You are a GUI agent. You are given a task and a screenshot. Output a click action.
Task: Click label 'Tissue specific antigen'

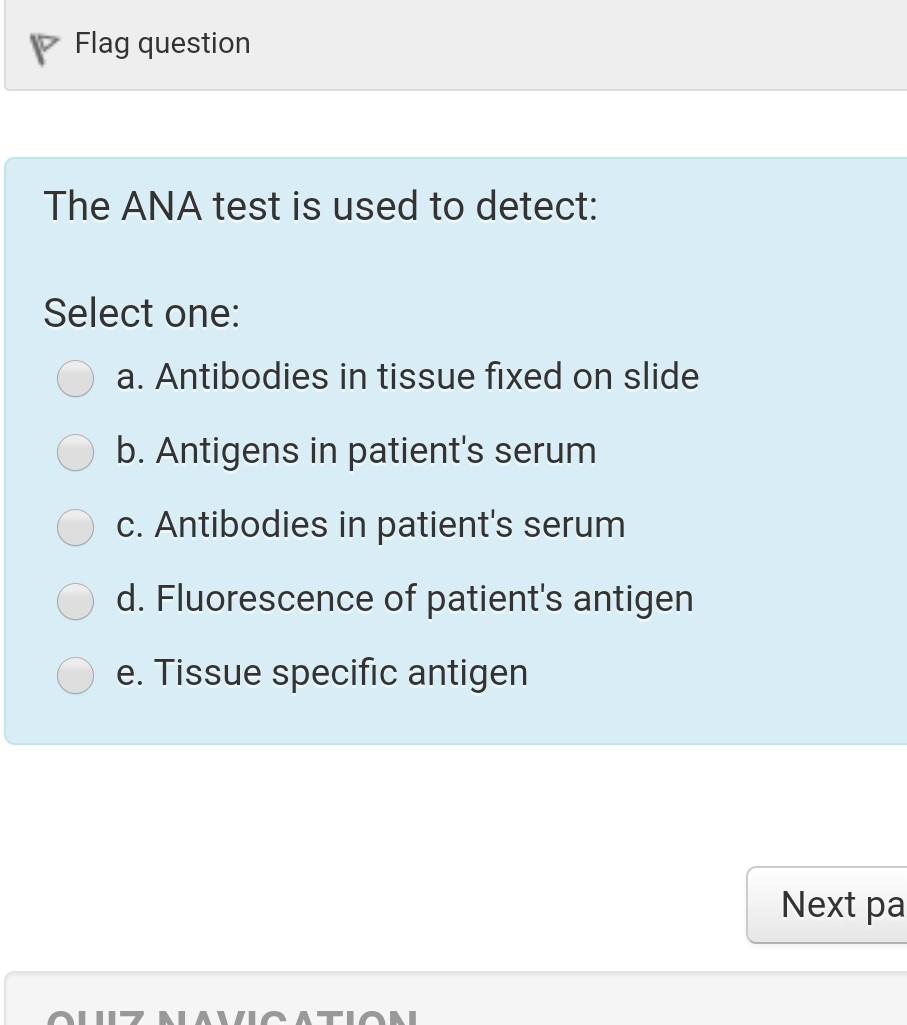point(341,673)
